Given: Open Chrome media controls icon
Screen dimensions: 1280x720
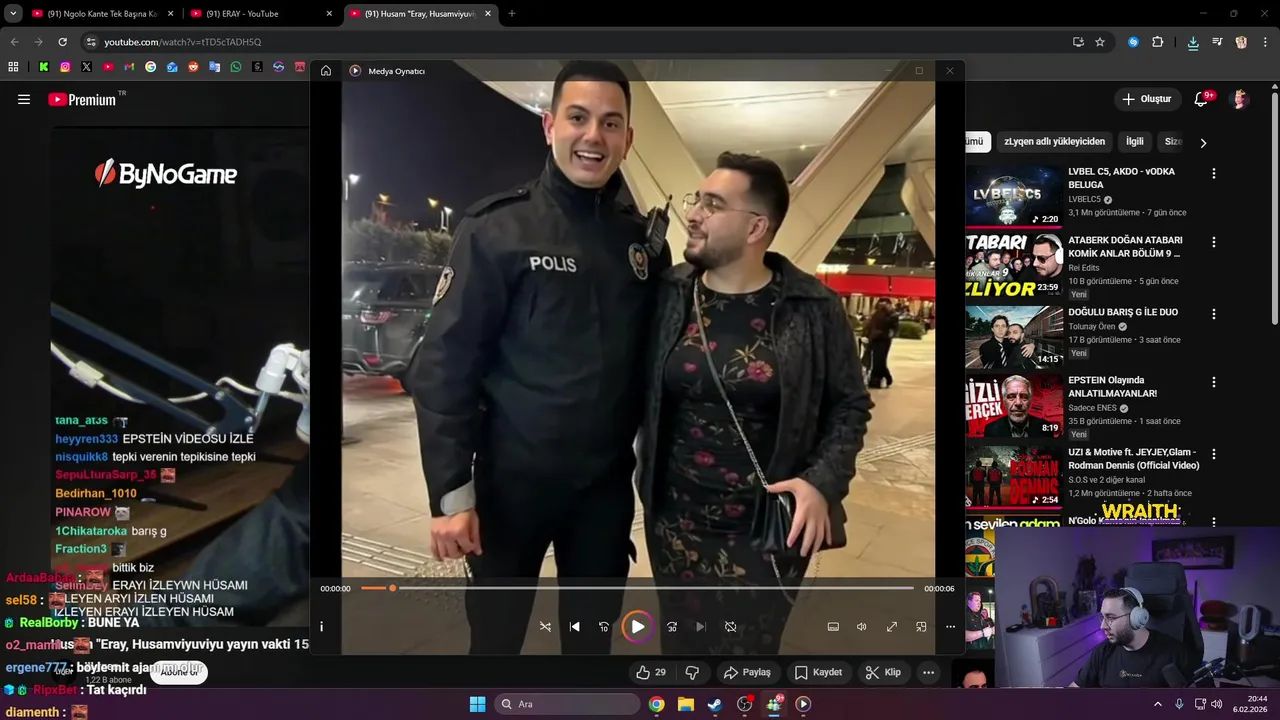Looking at the screenshot, I should click(1217, 42).
